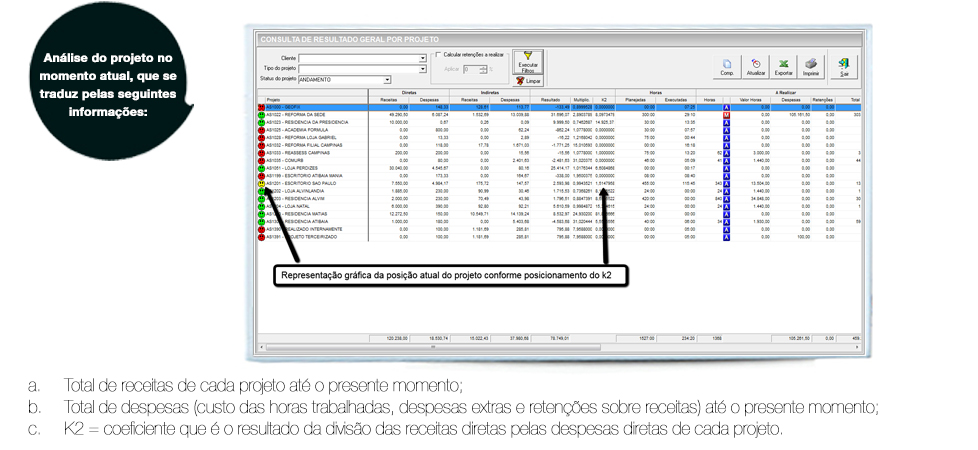Click the K2 column header
This screenshot has width=978, height=450.
tap(604, 100)
